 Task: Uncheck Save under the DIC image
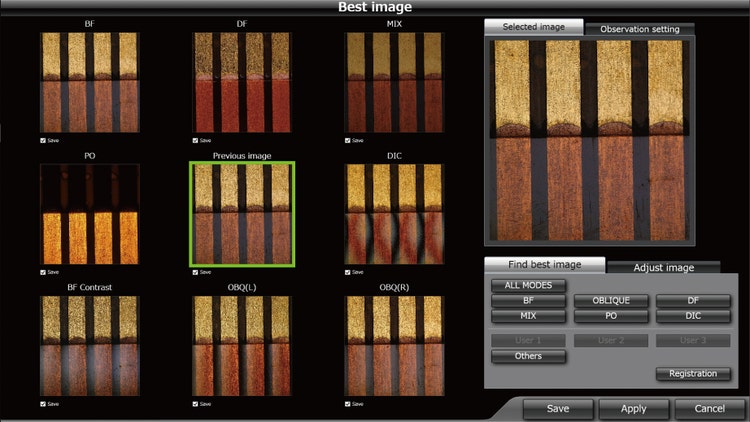[x=347, y=272]
